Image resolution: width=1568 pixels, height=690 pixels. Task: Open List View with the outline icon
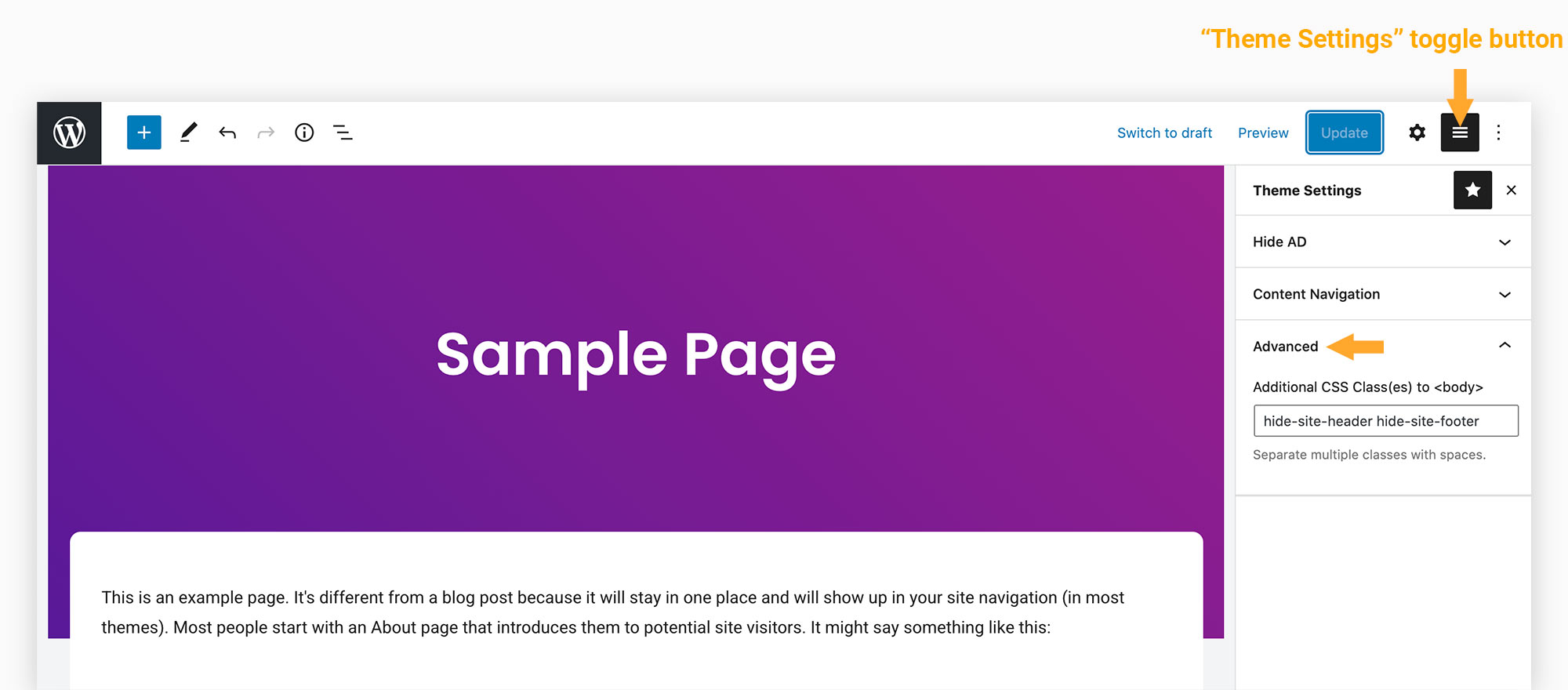point(343,133)
